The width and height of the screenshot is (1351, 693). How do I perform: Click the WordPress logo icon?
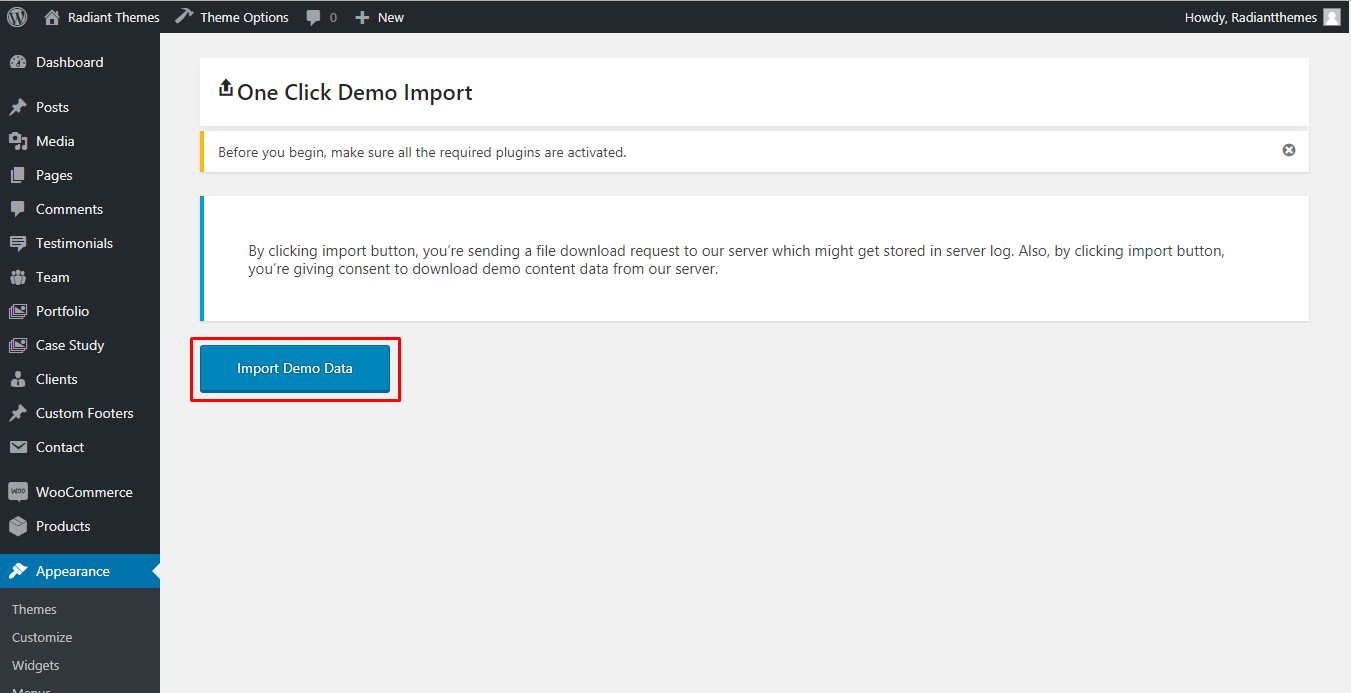(x=17, y=17)
